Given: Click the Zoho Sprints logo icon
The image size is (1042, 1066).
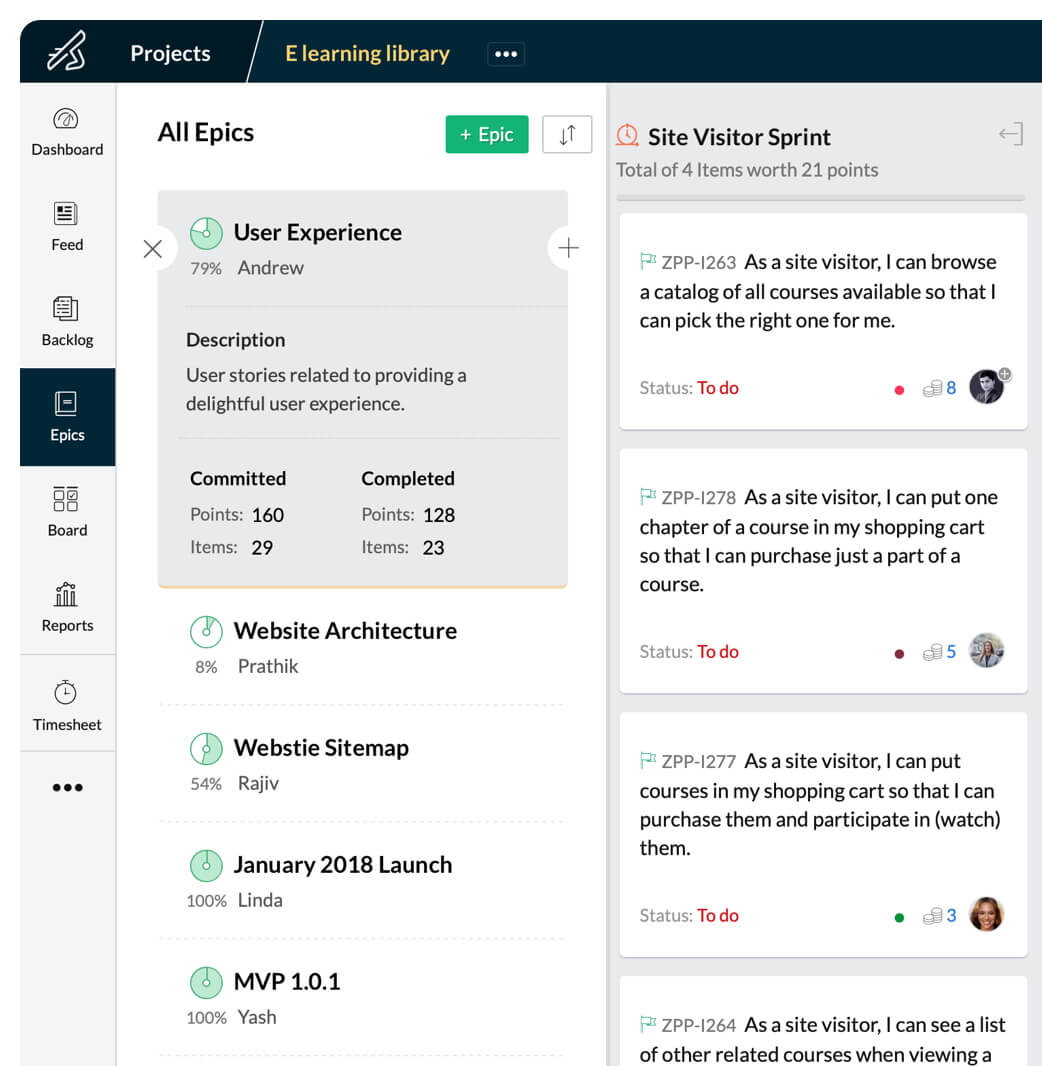Looking at the screenshot, I should pyautogui.click(x=67, y=52).
